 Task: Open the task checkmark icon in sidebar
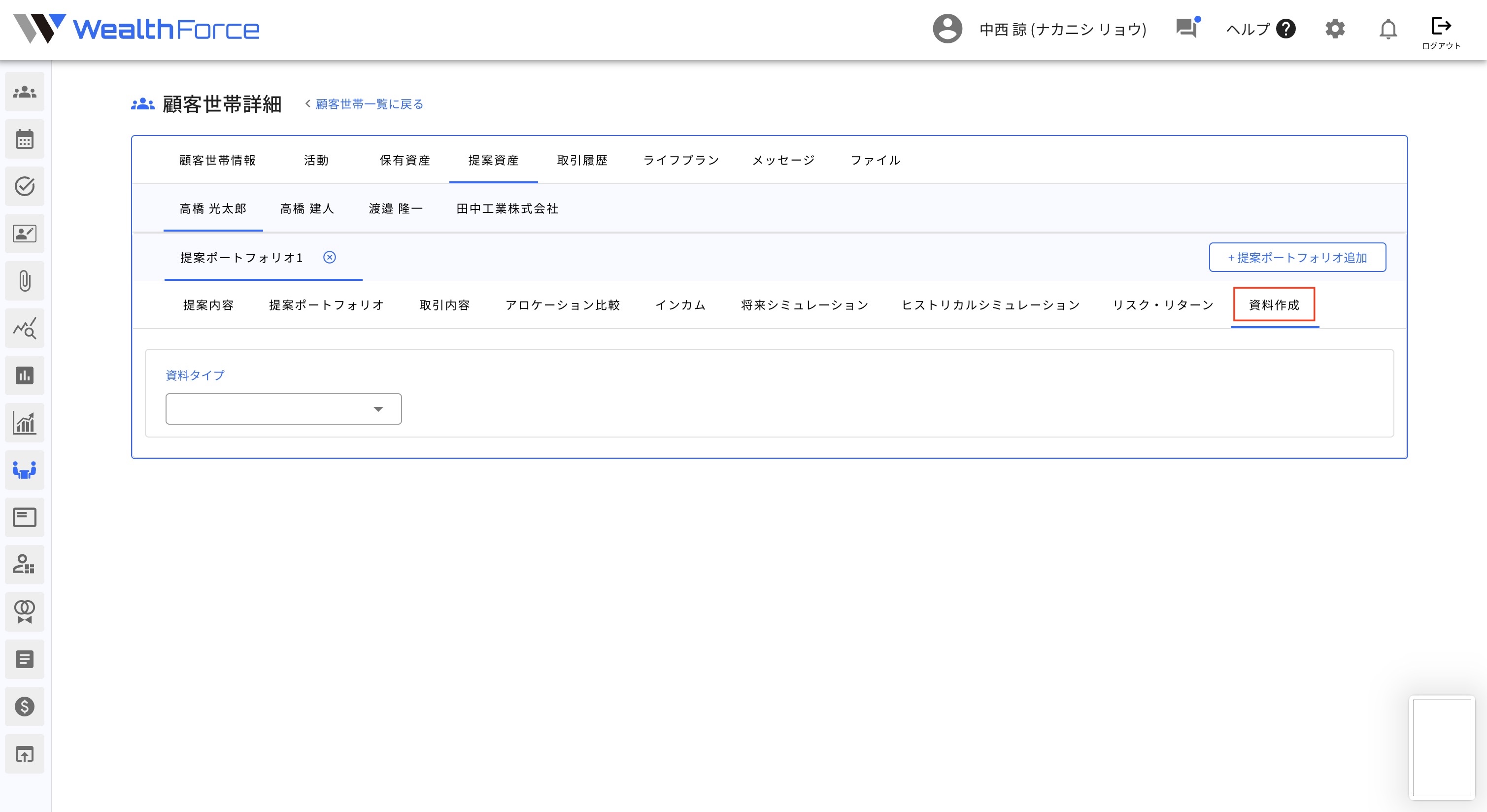pyautogui.click(x=25, y=186)
